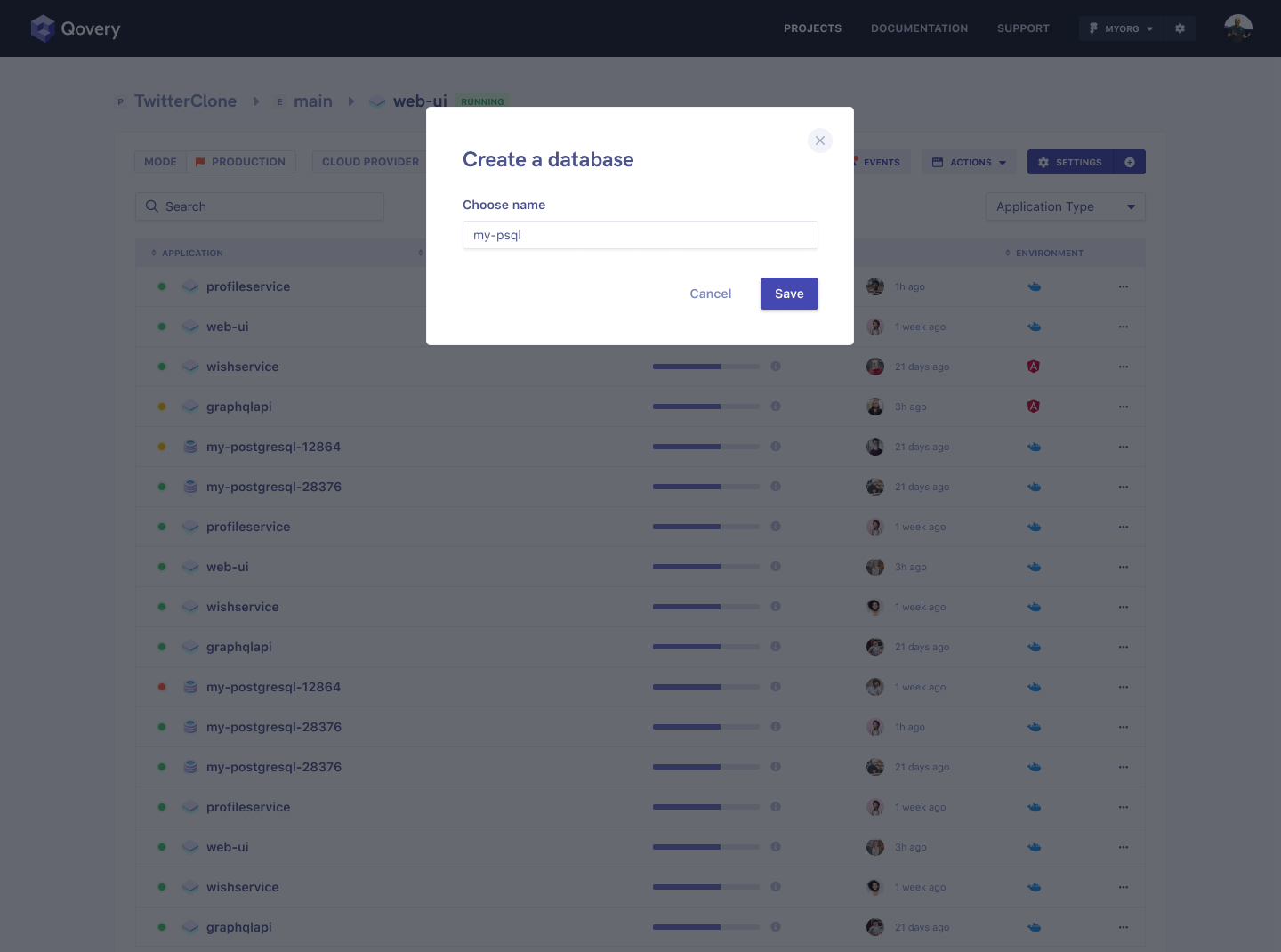
Task: Cancel the database creation
Action: pyautogui.click(x=711, y=294)
